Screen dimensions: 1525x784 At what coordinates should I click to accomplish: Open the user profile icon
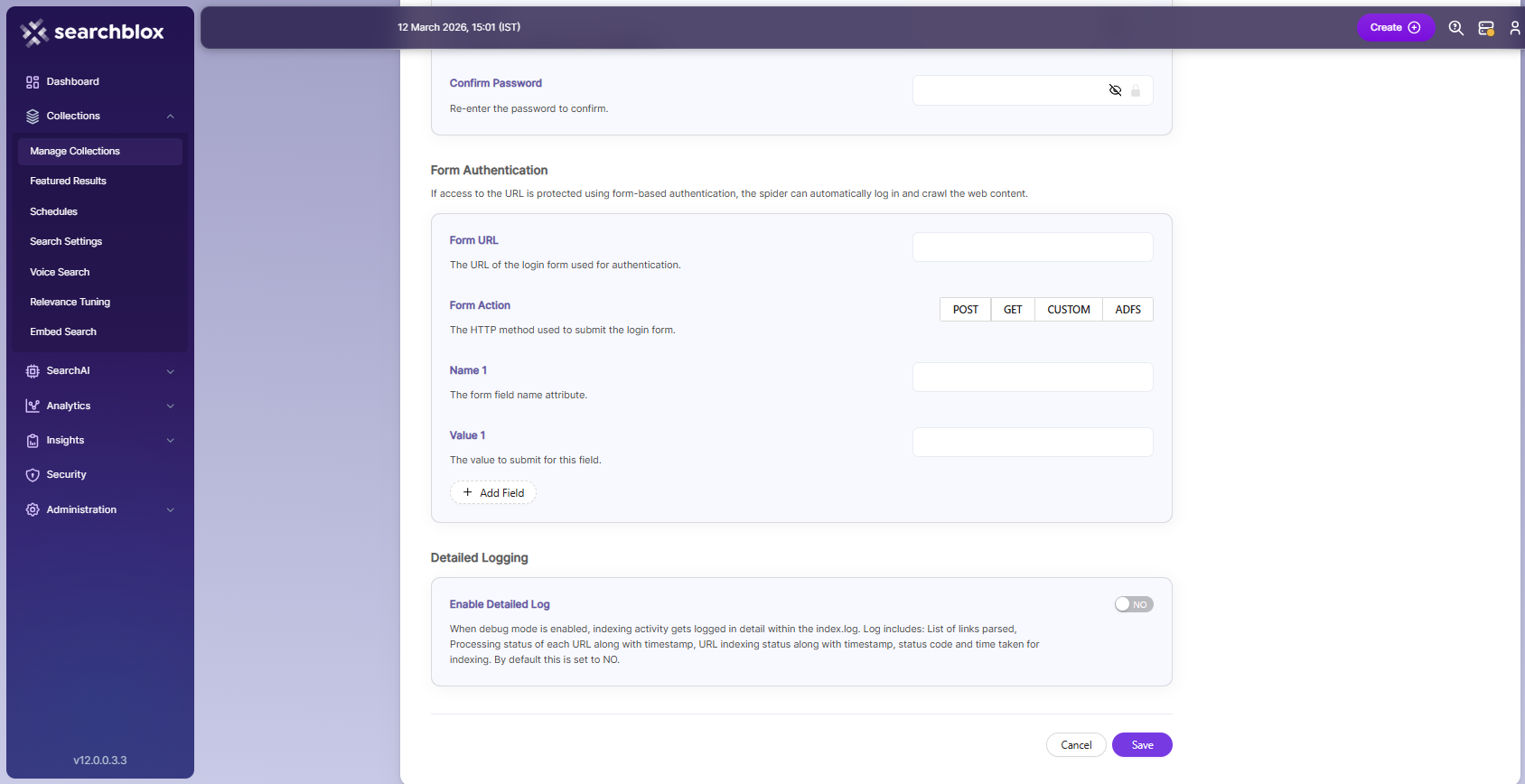coord(1515,28)
